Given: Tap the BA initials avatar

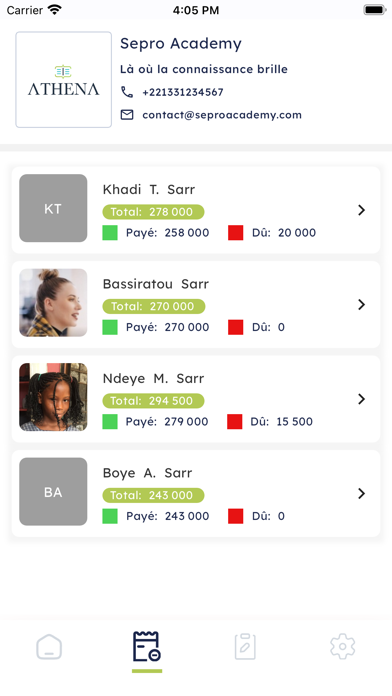Looking at the screenshot, I should click(53, 491).
